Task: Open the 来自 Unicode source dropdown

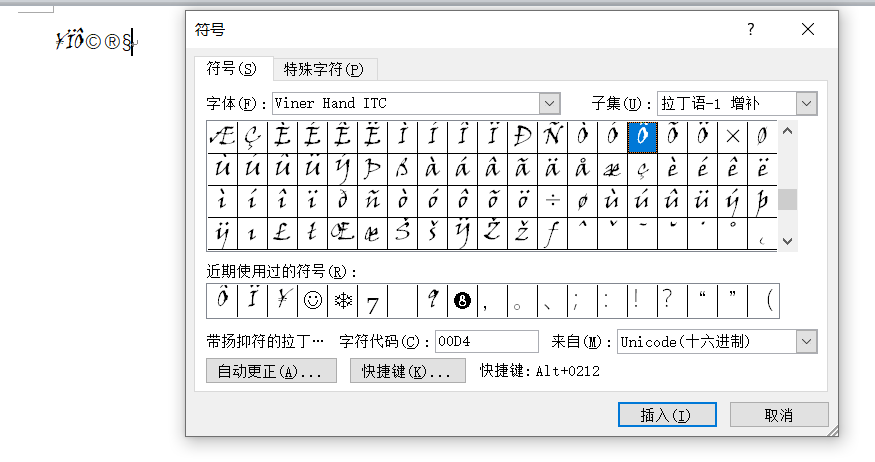Action: tap(807, 342)
